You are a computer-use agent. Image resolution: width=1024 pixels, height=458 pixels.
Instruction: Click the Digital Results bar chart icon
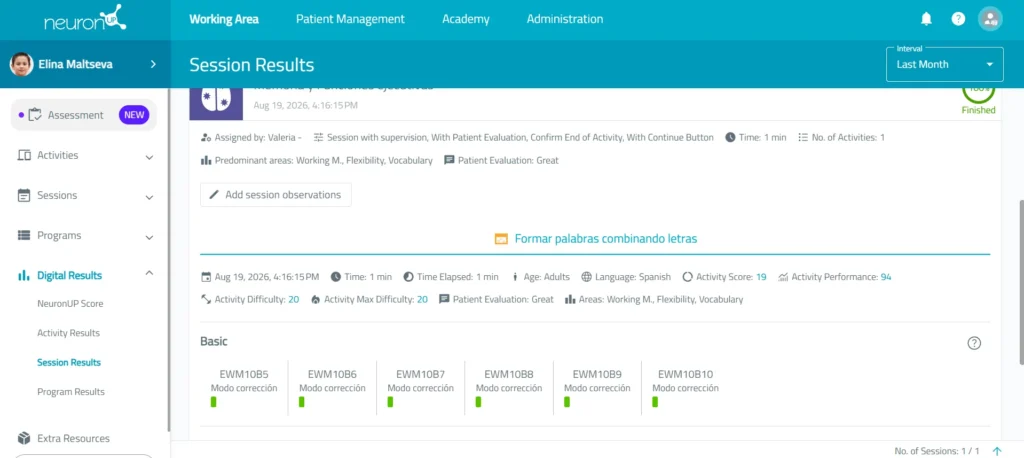point(24,275)
